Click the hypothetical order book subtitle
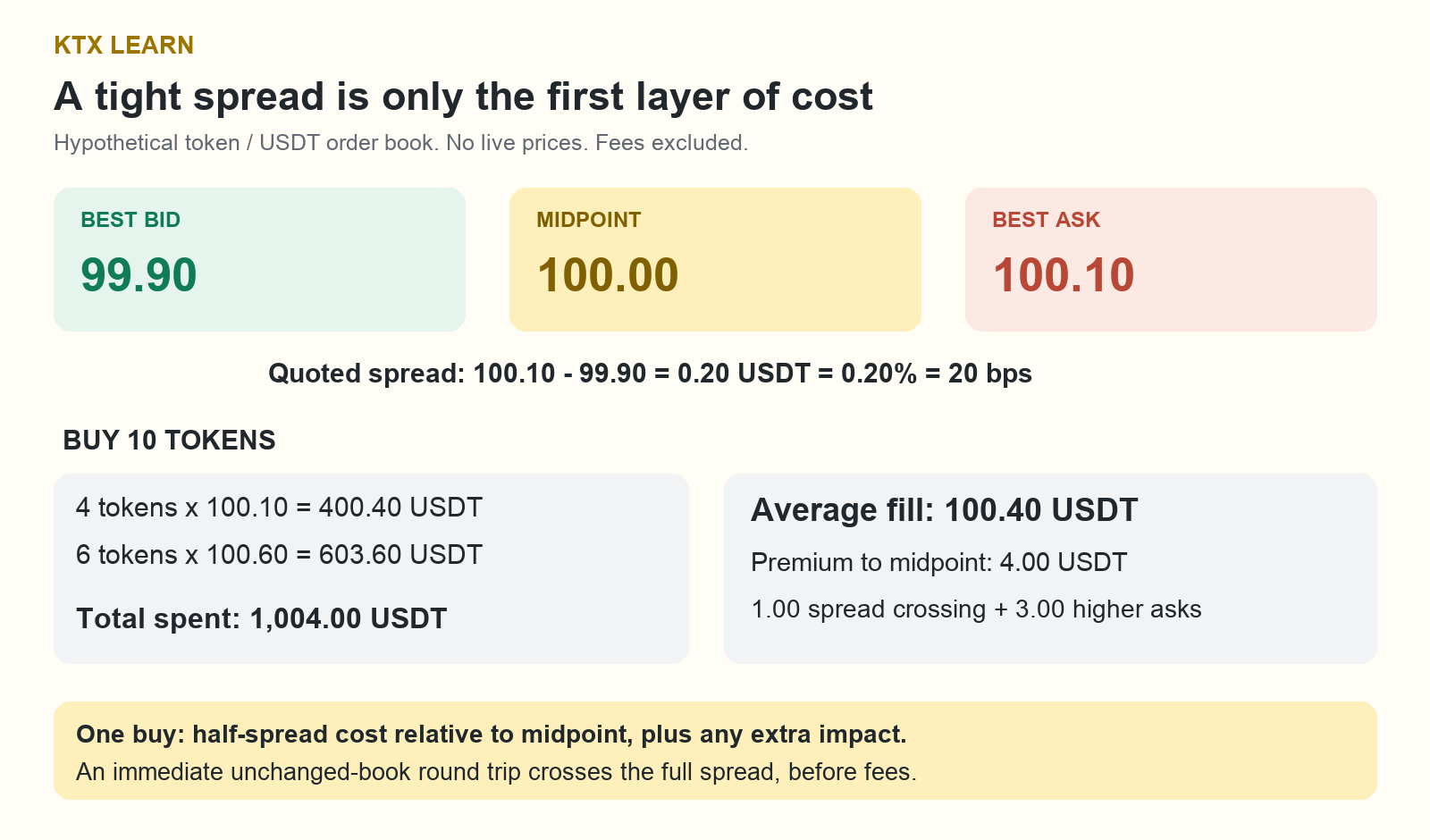Image resolution: width=1430 pixels, height=840 pixels. tap(400, 143)
